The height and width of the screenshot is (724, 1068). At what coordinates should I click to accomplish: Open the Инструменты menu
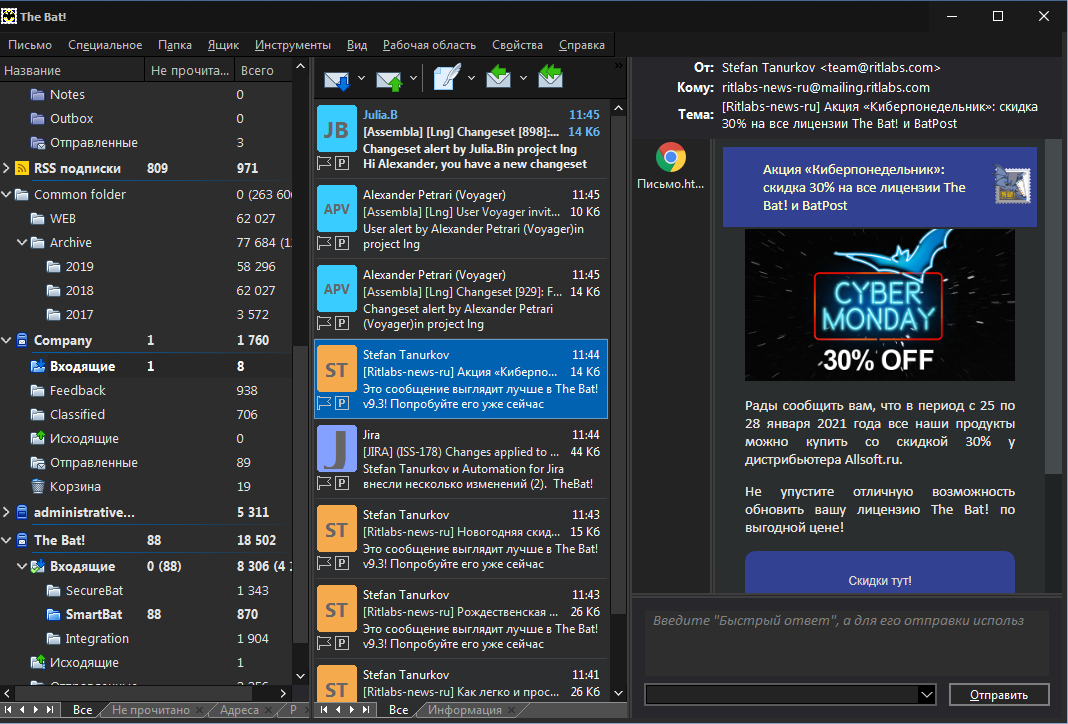coord(293,45)
